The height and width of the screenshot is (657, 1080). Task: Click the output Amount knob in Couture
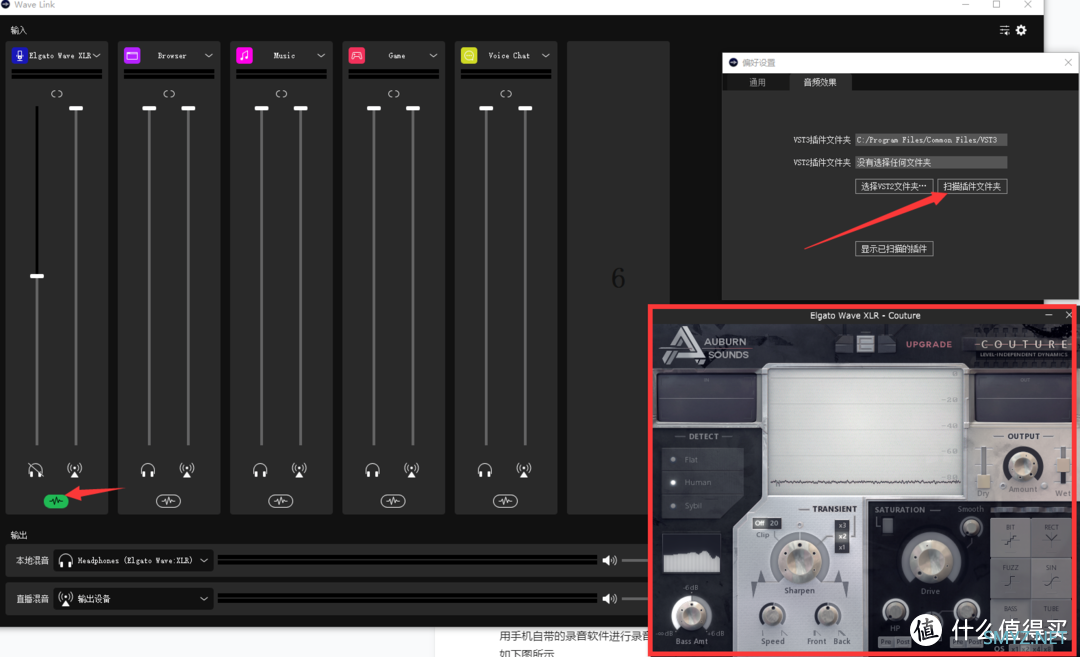1023,466
